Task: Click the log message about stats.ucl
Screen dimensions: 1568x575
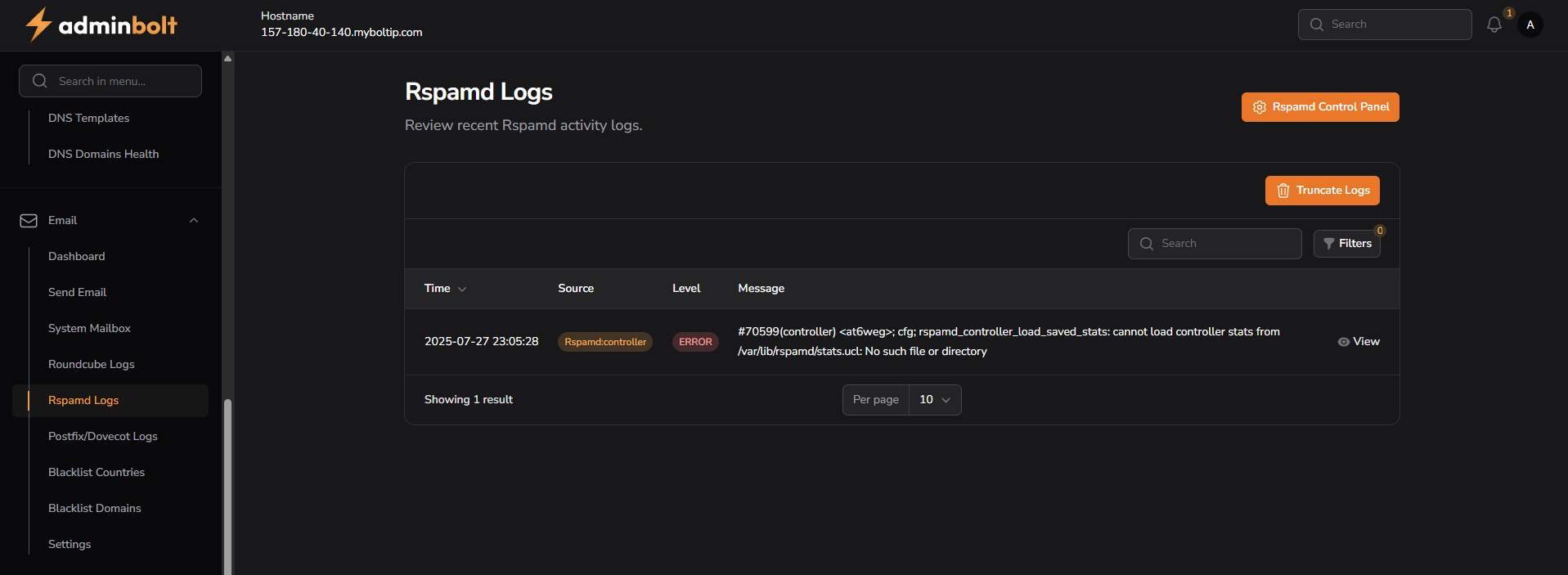Action: point(1009,342)
